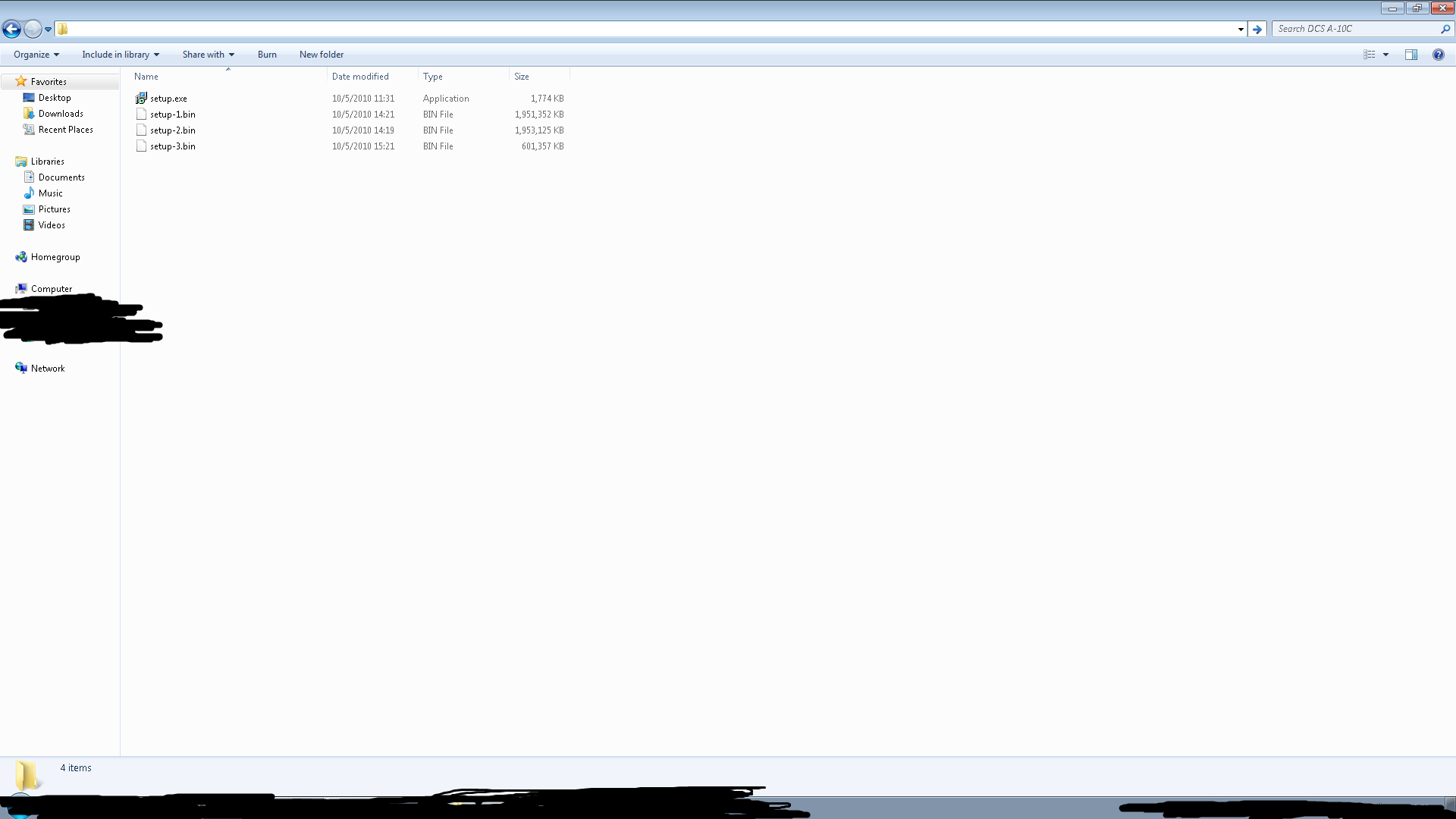Open the Music library

tap(50, 193)
